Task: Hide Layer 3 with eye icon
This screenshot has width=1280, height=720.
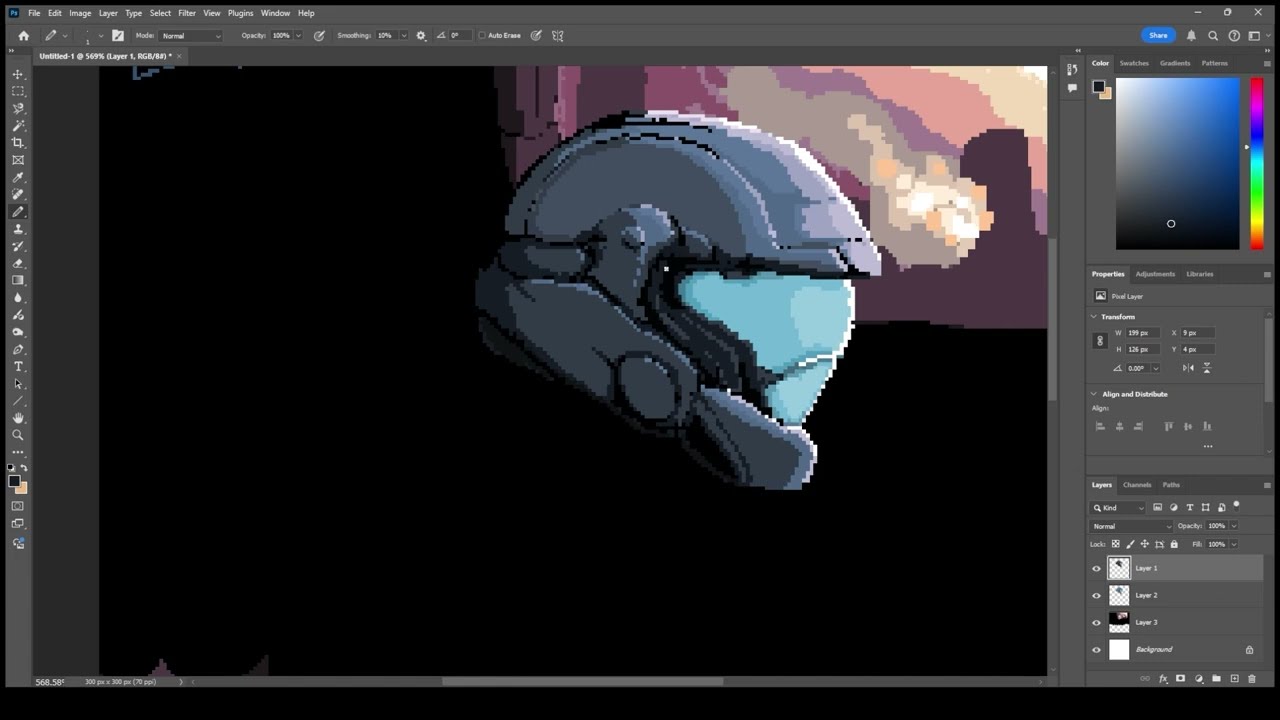Action: (1096, 622)
